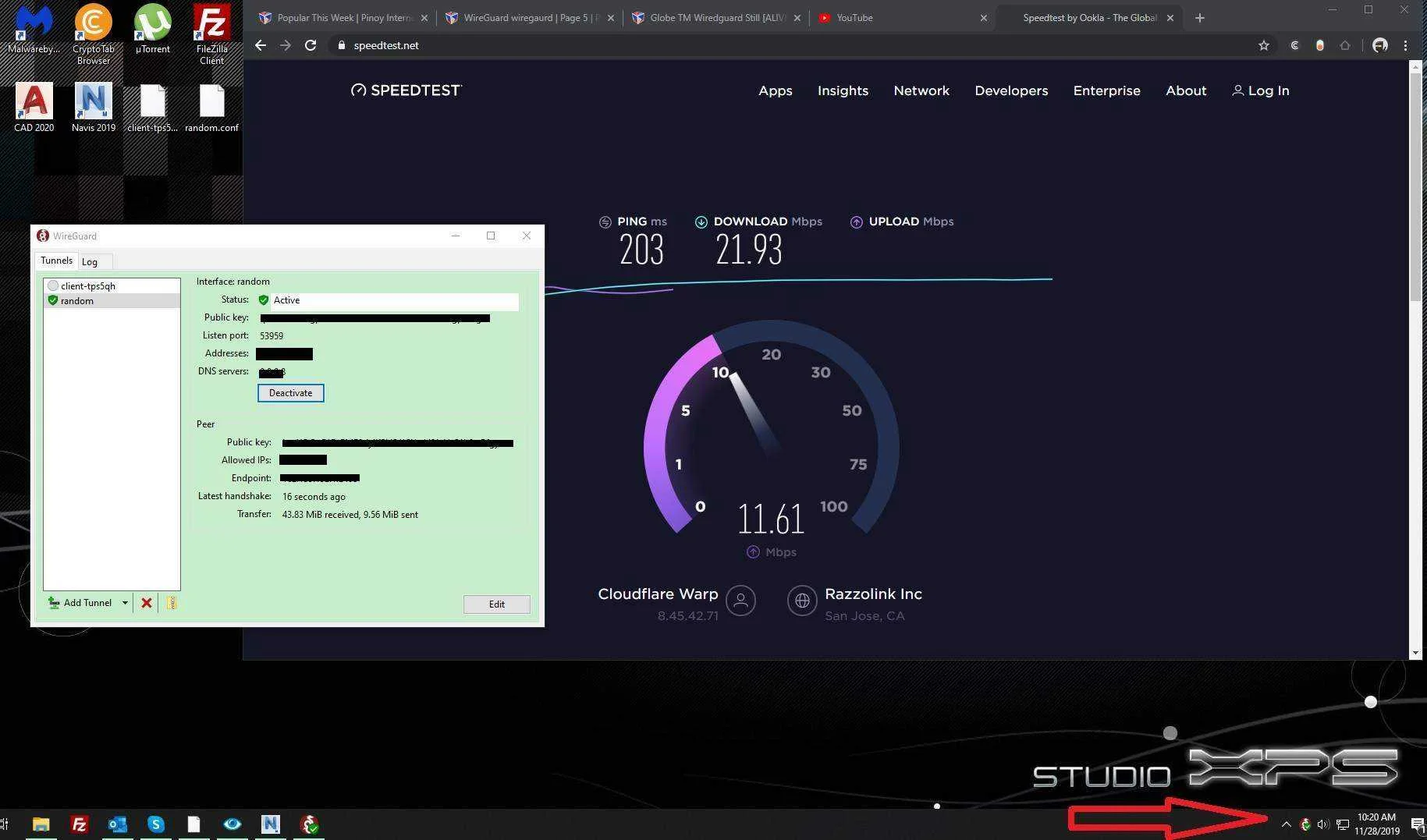Open Insights in the Speedtest navigation

pyautogui.click(x=843, y=90)
